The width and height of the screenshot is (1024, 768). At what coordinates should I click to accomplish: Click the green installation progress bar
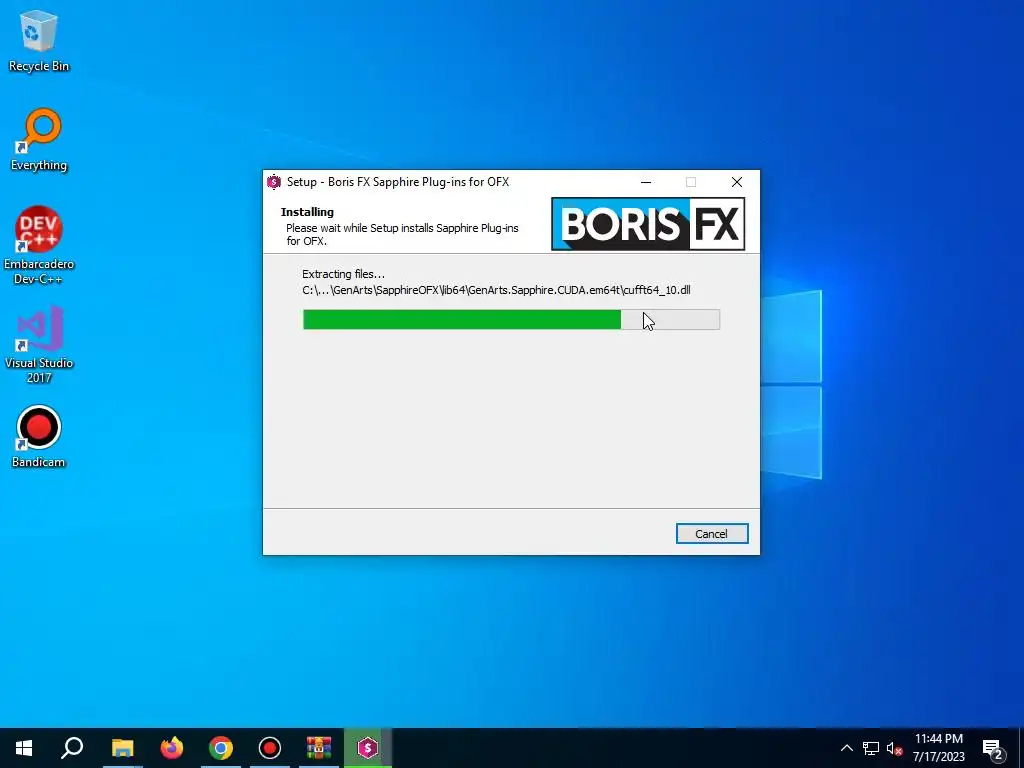[511, 319]
